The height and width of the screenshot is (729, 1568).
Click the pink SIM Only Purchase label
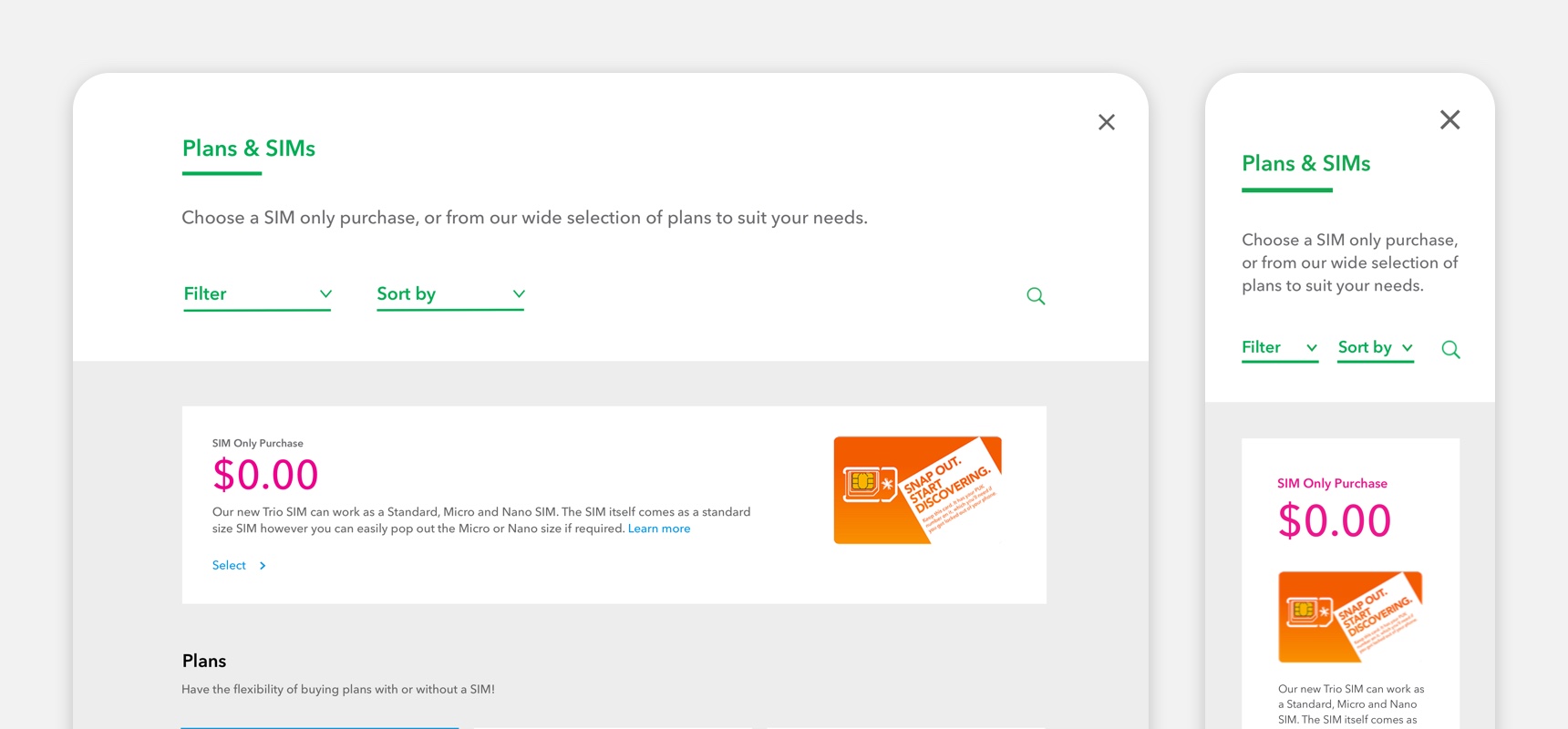click(x=1332, y=484)
